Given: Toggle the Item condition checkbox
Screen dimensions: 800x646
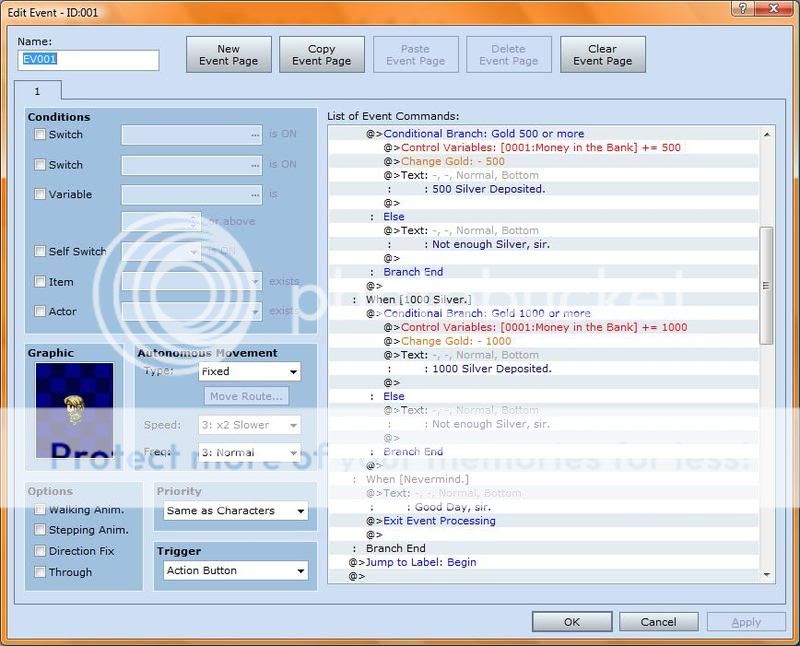Looking at the screenshot, I should pyautogui.click(x=40, y=282).
